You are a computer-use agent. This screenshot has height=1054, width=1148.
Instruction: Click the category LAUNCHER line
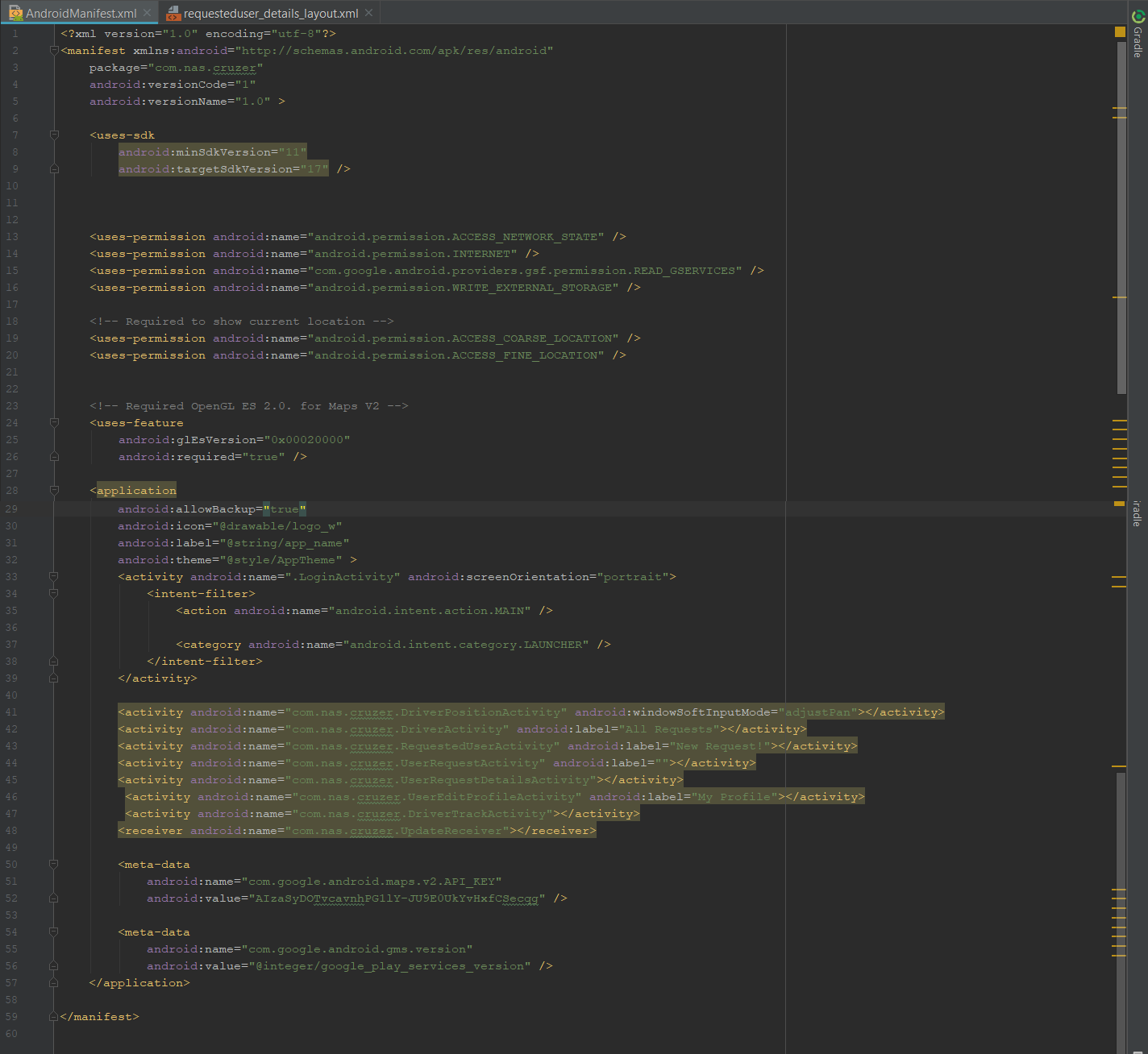click(393, 644)
